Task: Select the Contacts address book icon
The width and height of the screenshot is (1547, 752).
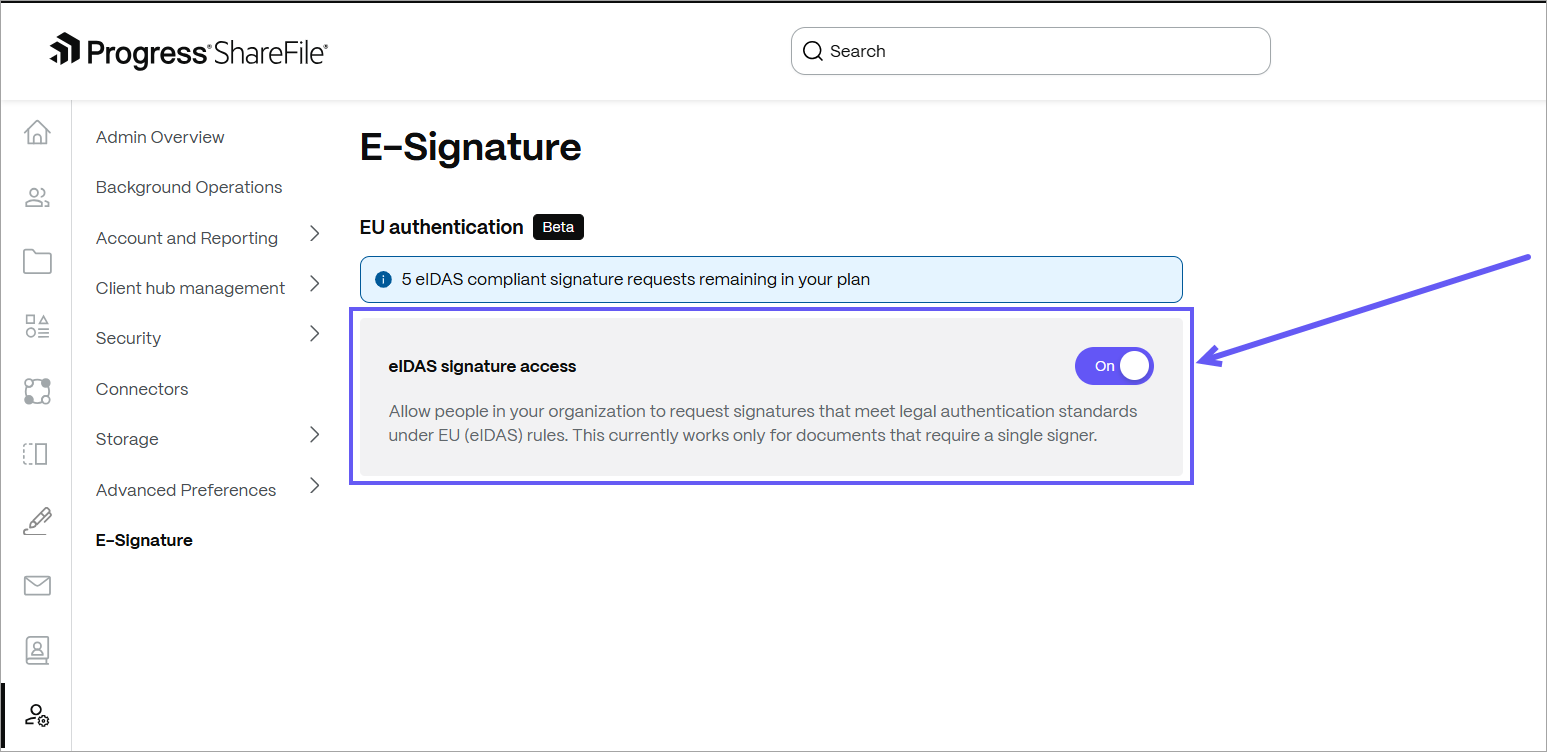Action: point(36,650)
